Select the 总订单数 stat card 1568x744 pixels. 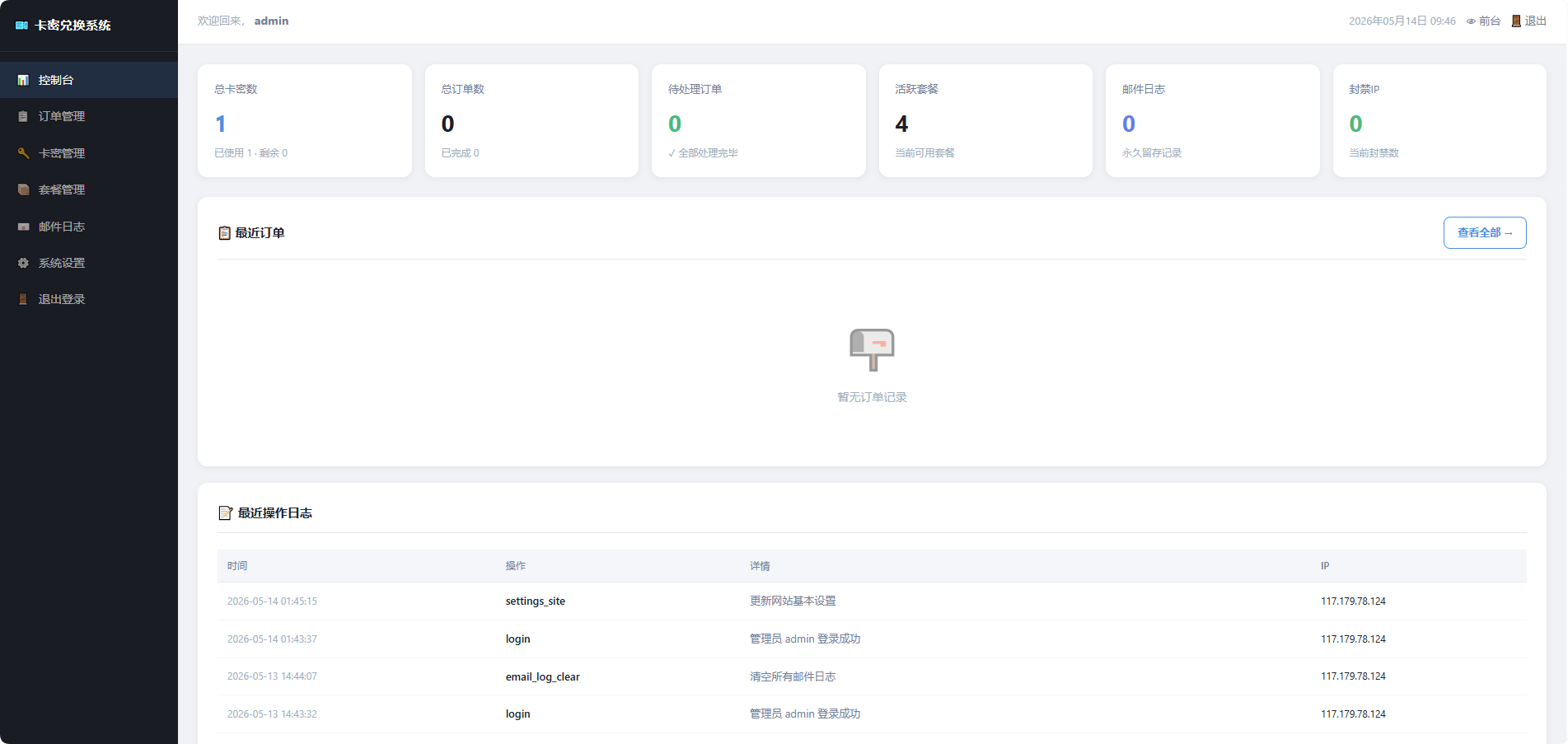(531, 120)
